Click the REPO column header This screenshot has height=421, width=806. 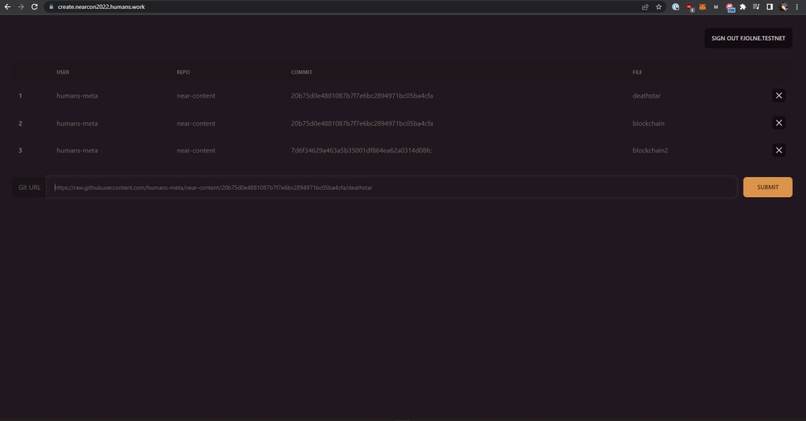[183, 72]
